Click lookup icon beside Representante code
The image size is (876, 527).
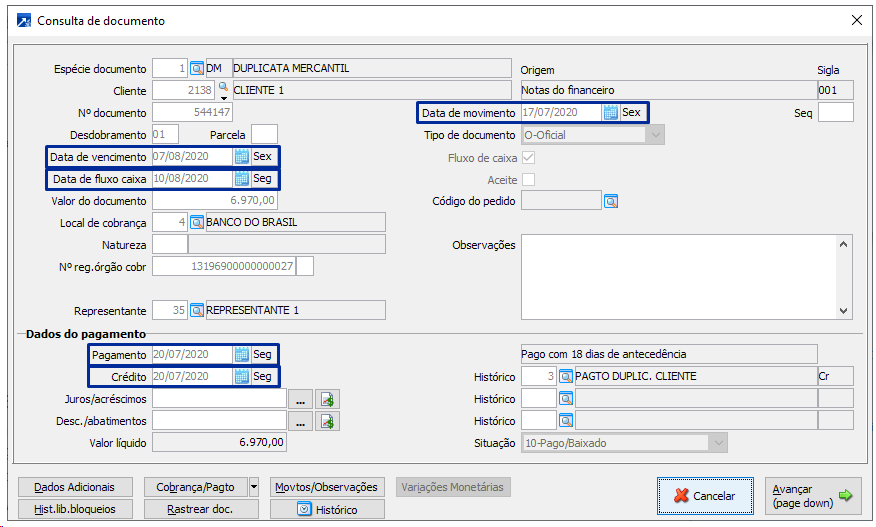coord(197,311)
